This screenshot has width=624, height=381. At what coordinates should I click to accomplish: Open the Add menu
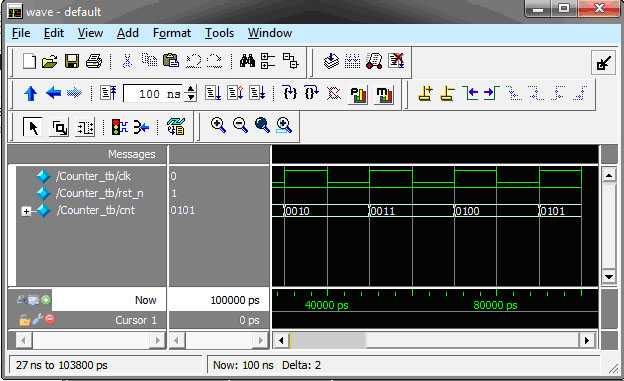point(128,33)
